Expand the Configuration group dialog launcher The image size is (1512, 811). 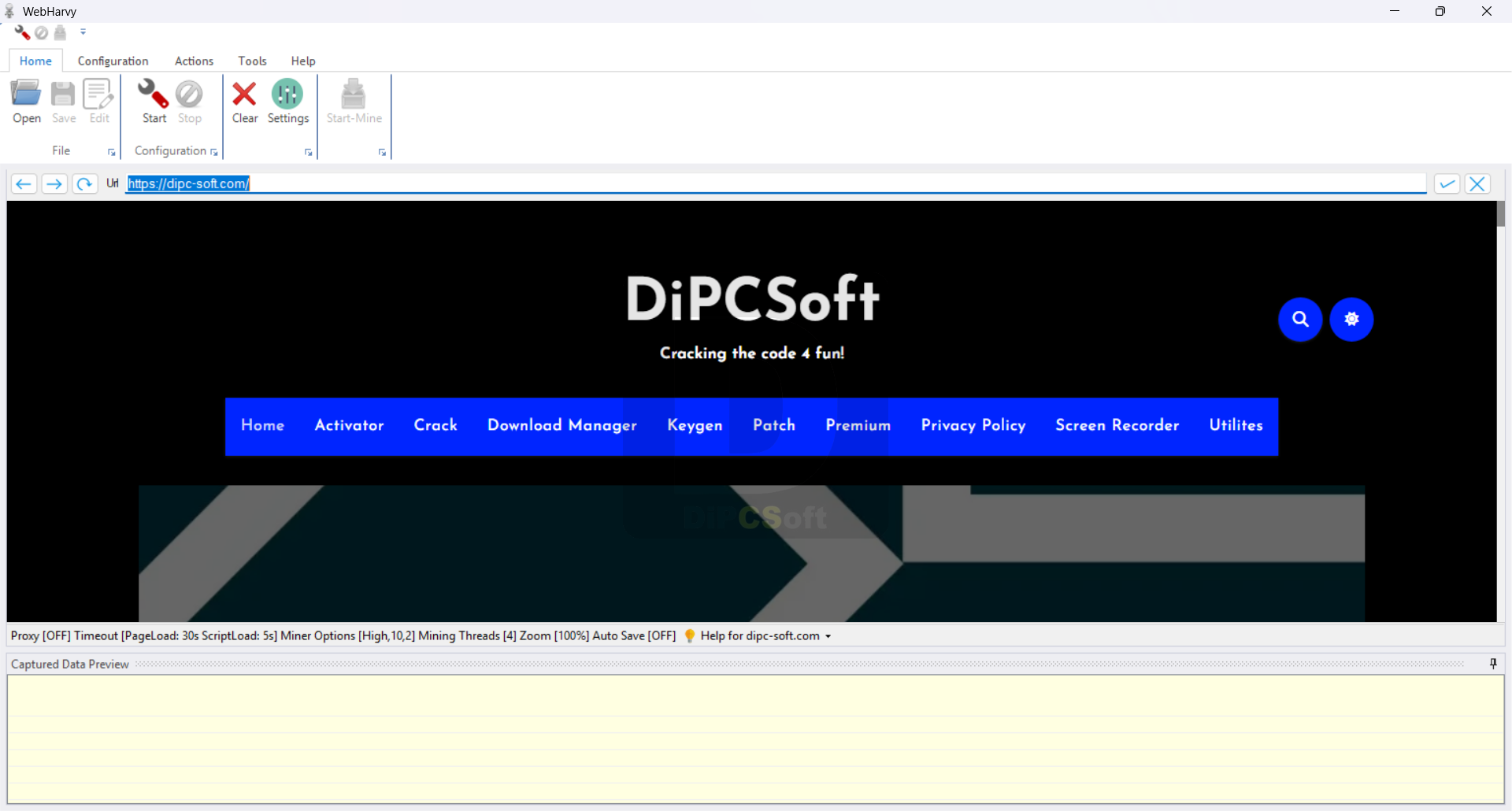pyautogui.click(x=214, y=153)
